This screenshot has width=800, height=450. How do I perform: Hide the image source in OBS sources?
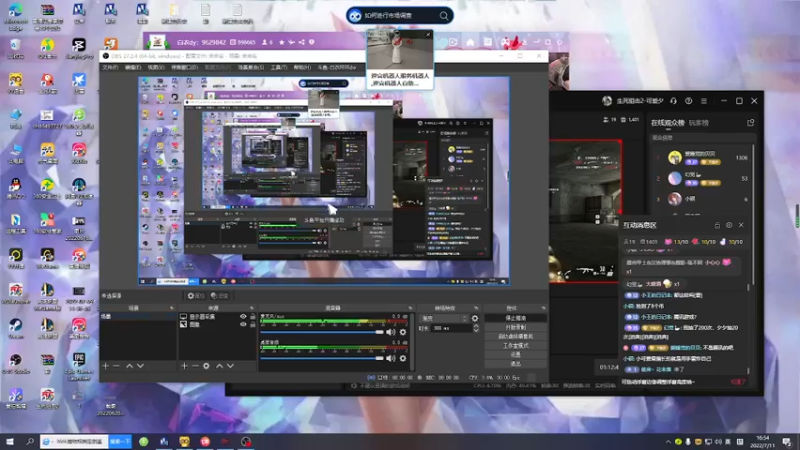tap(243, 324)
